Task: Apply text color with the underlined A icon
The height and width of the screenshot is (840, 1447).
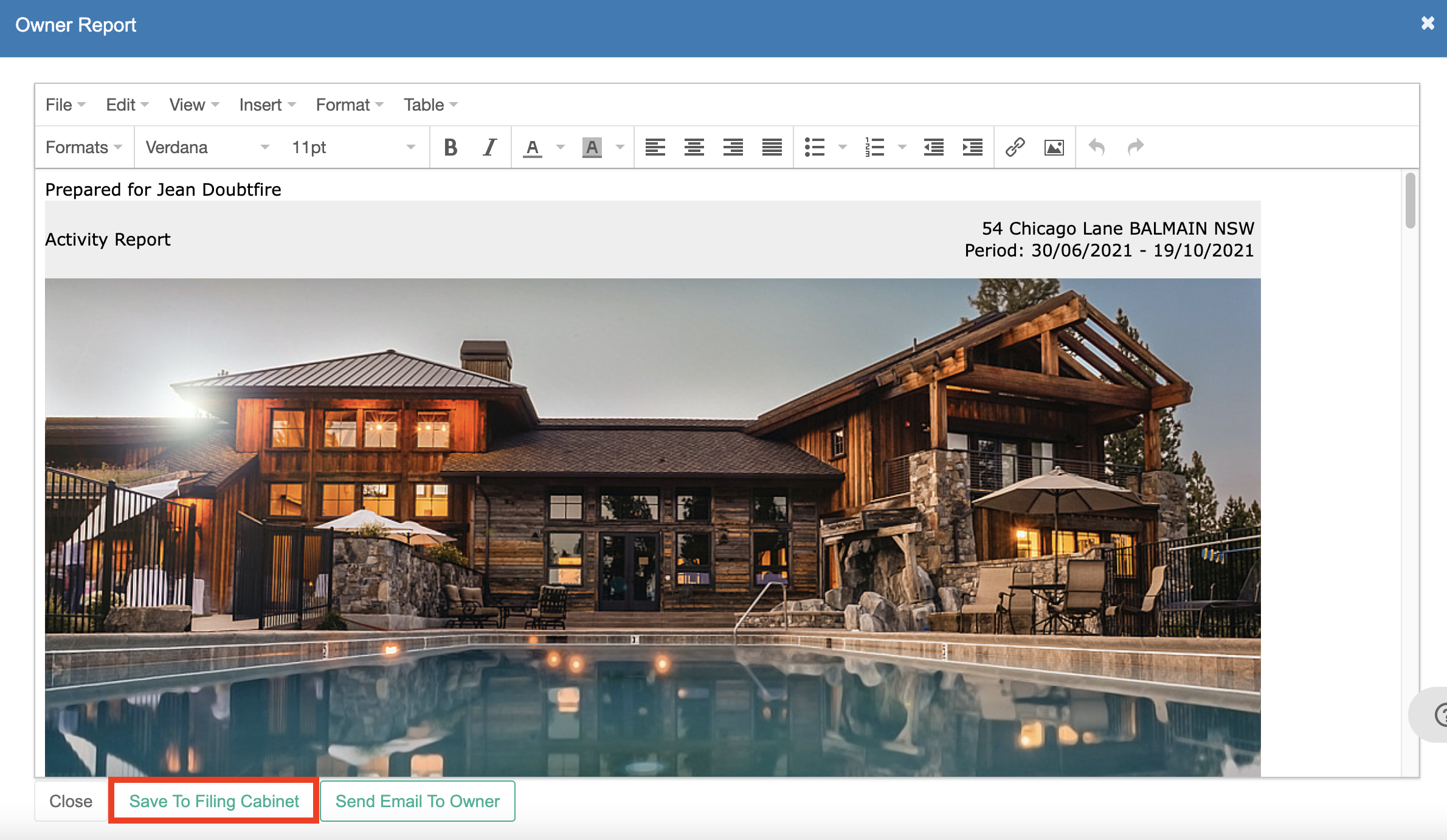Action: (x=532, y=147)
